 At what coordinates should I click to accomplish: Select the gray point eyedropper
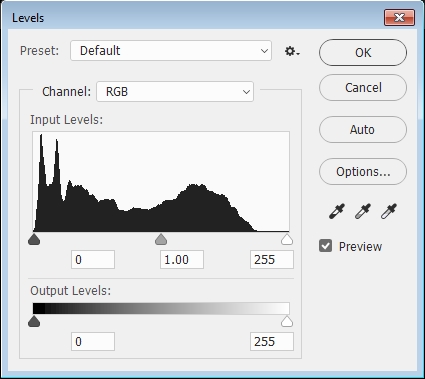363,212
